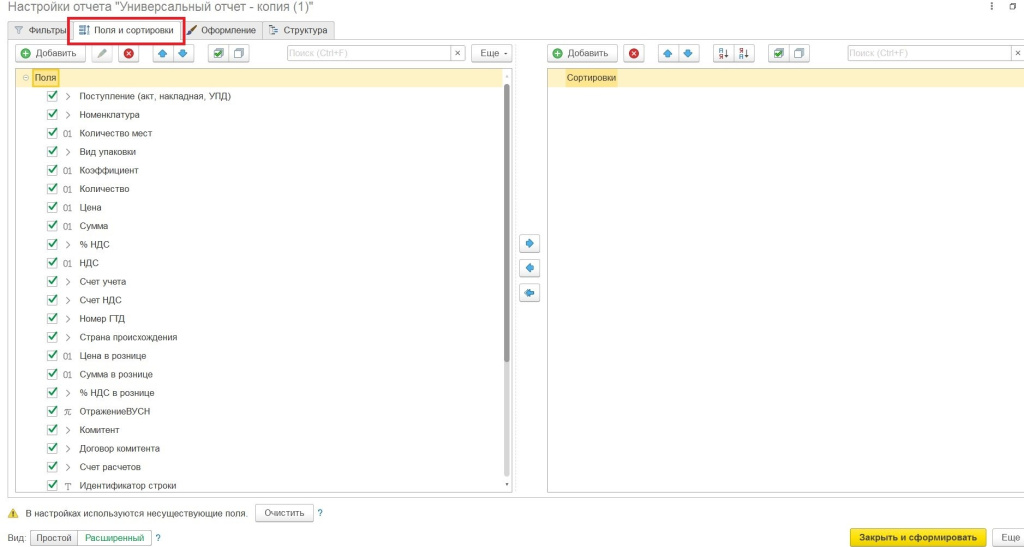Viewport: 1024px width, 547px height.
Task: Open the Еще dropdown in fields toolbar
Action: coord(491,53)
